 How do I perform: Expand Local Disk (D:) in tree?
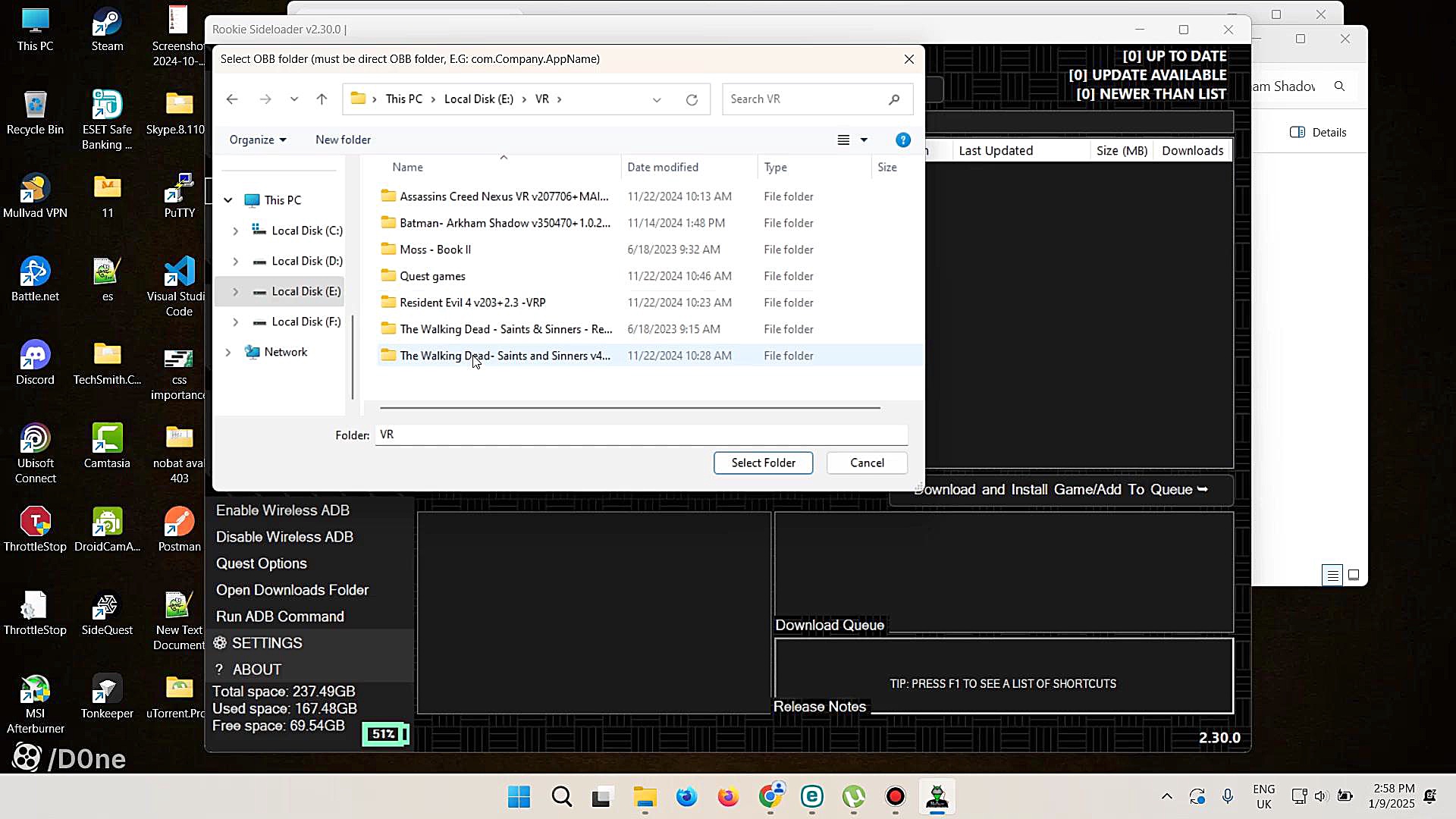coord(235,261)
